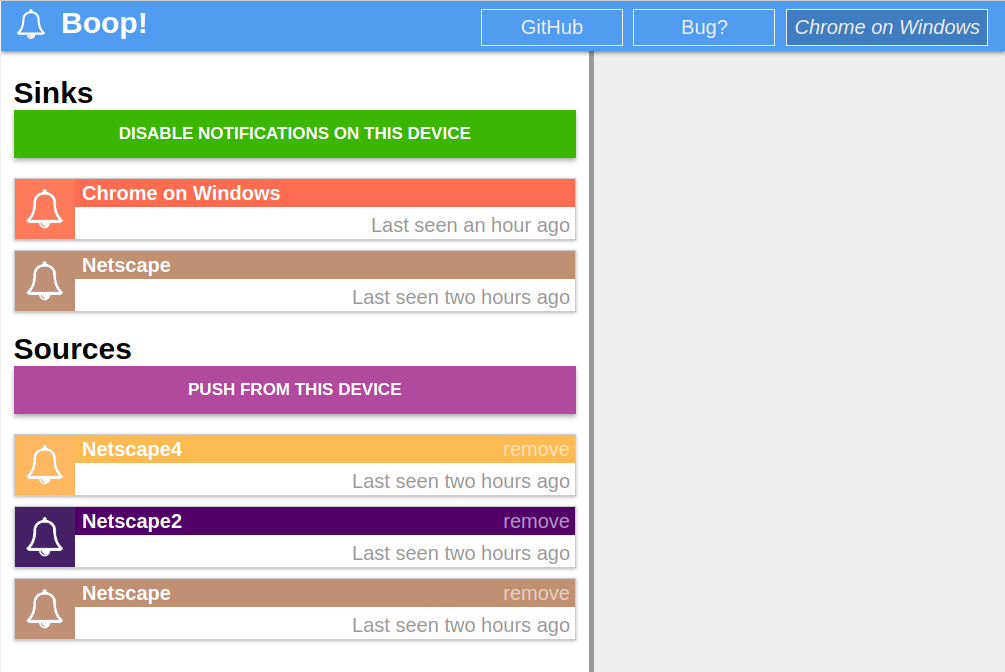Remove the Netscape source

click(536, 593)
